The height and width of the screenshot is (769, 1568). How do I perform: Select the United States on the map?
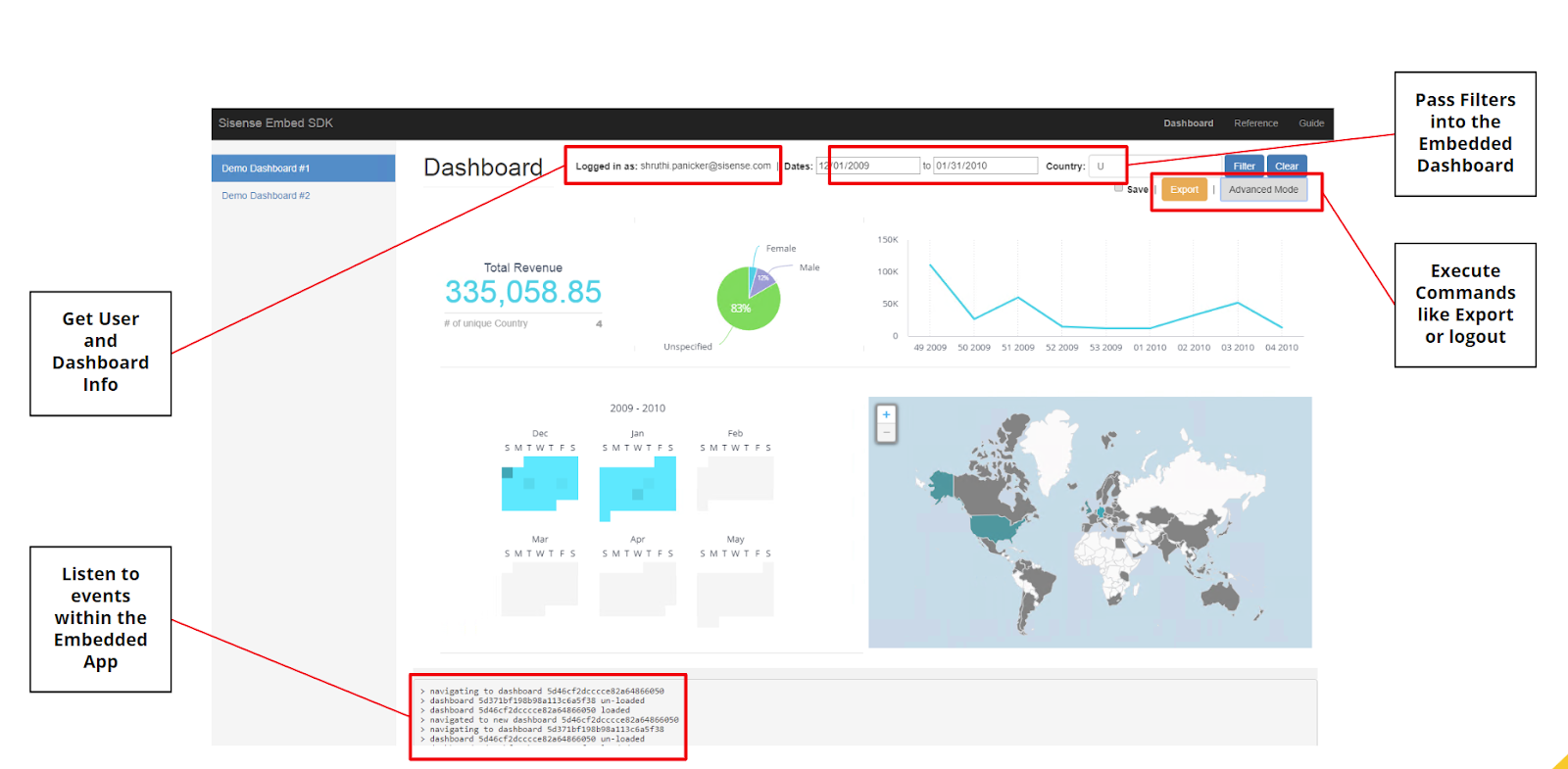tap(996, 529)
